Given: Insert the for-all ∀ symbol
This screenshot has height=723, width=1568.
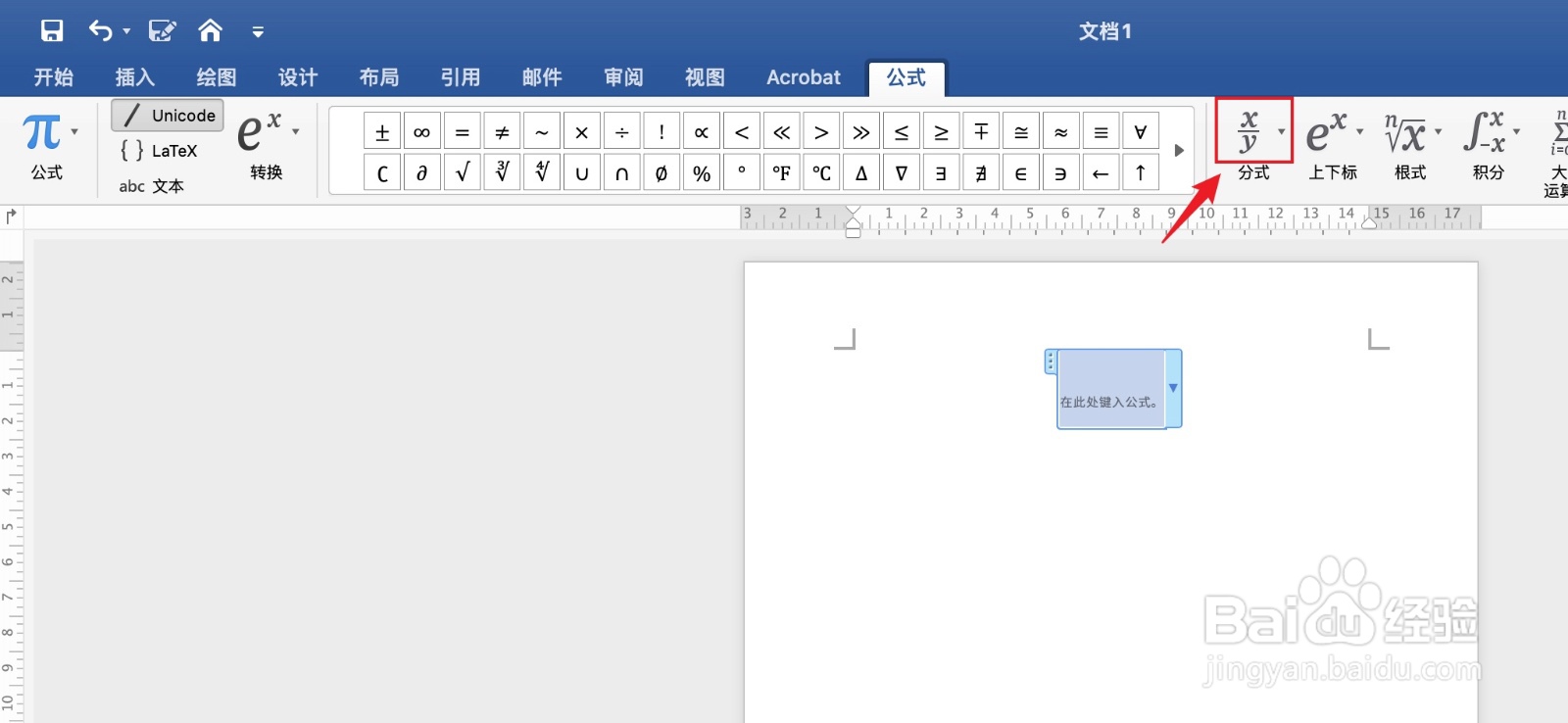Looking at the screenshot, I should click(x=1141, y=131).
